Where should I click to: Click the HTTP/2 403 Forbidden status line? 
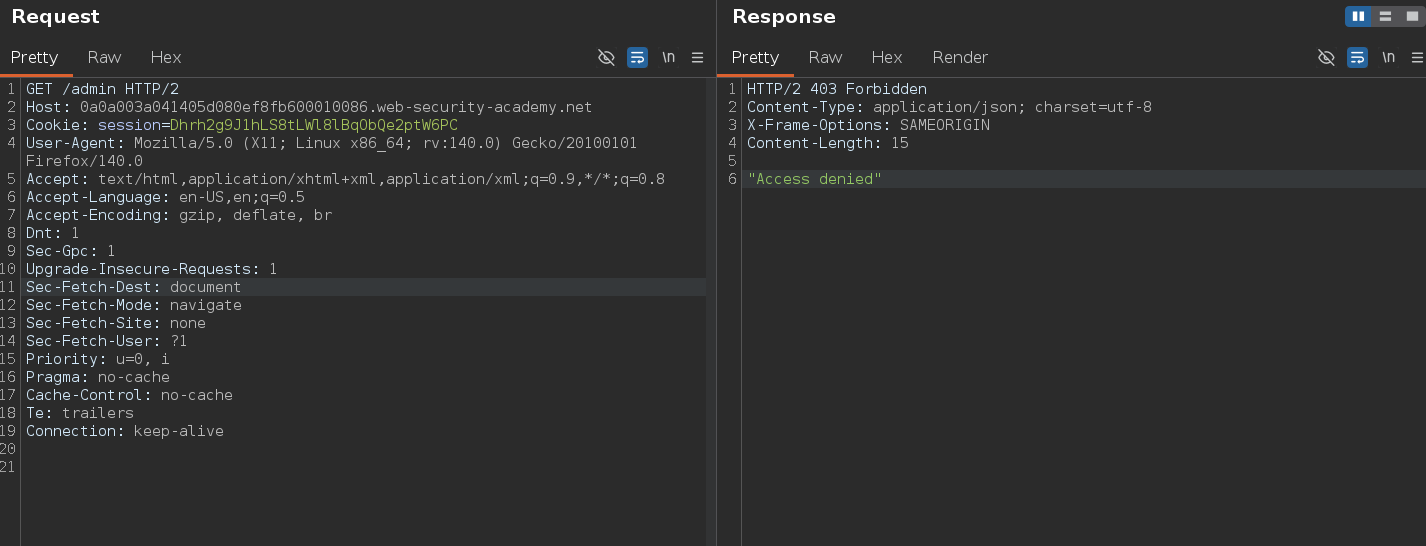pos(837,89)
